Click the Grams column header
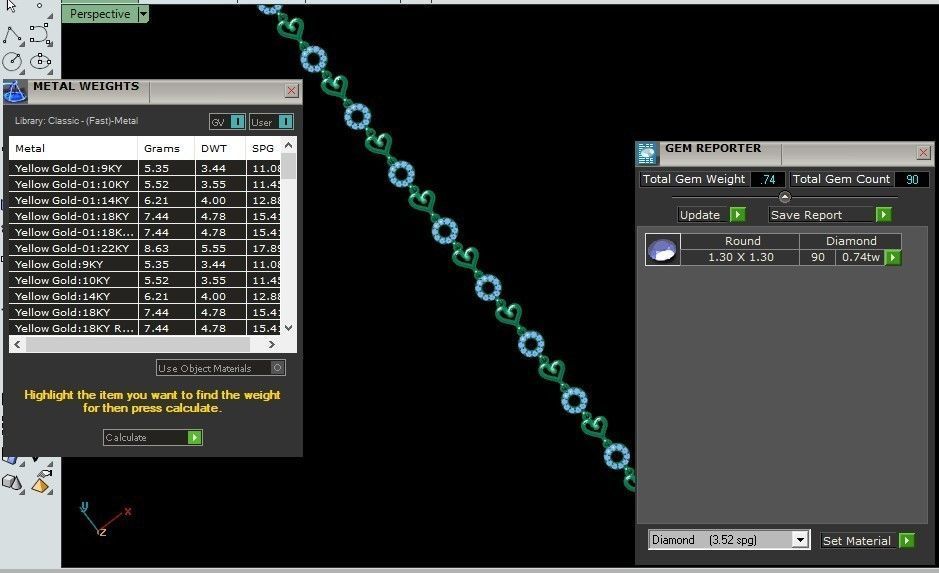The width and height of the screenshot is (939, 573). (x=166, y=148)
